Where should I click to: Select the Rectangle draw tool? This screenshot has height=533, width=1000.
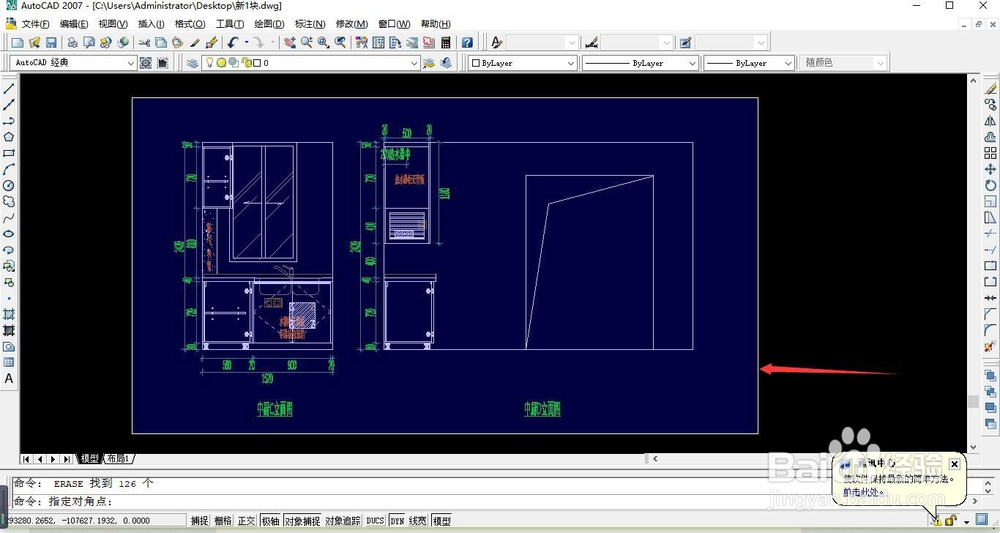[9, 153]
